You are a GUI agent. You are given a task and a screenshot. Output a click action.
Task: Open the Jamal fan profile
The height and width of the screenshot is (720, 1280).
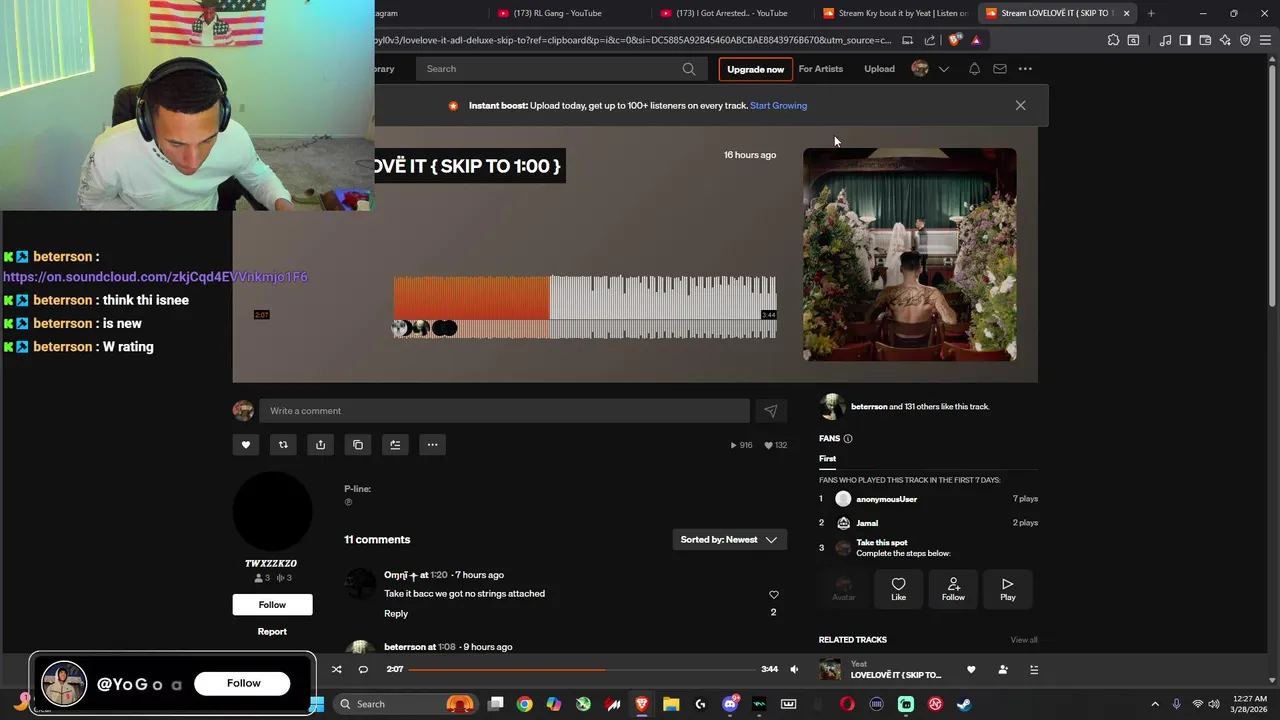pos(867,523)
